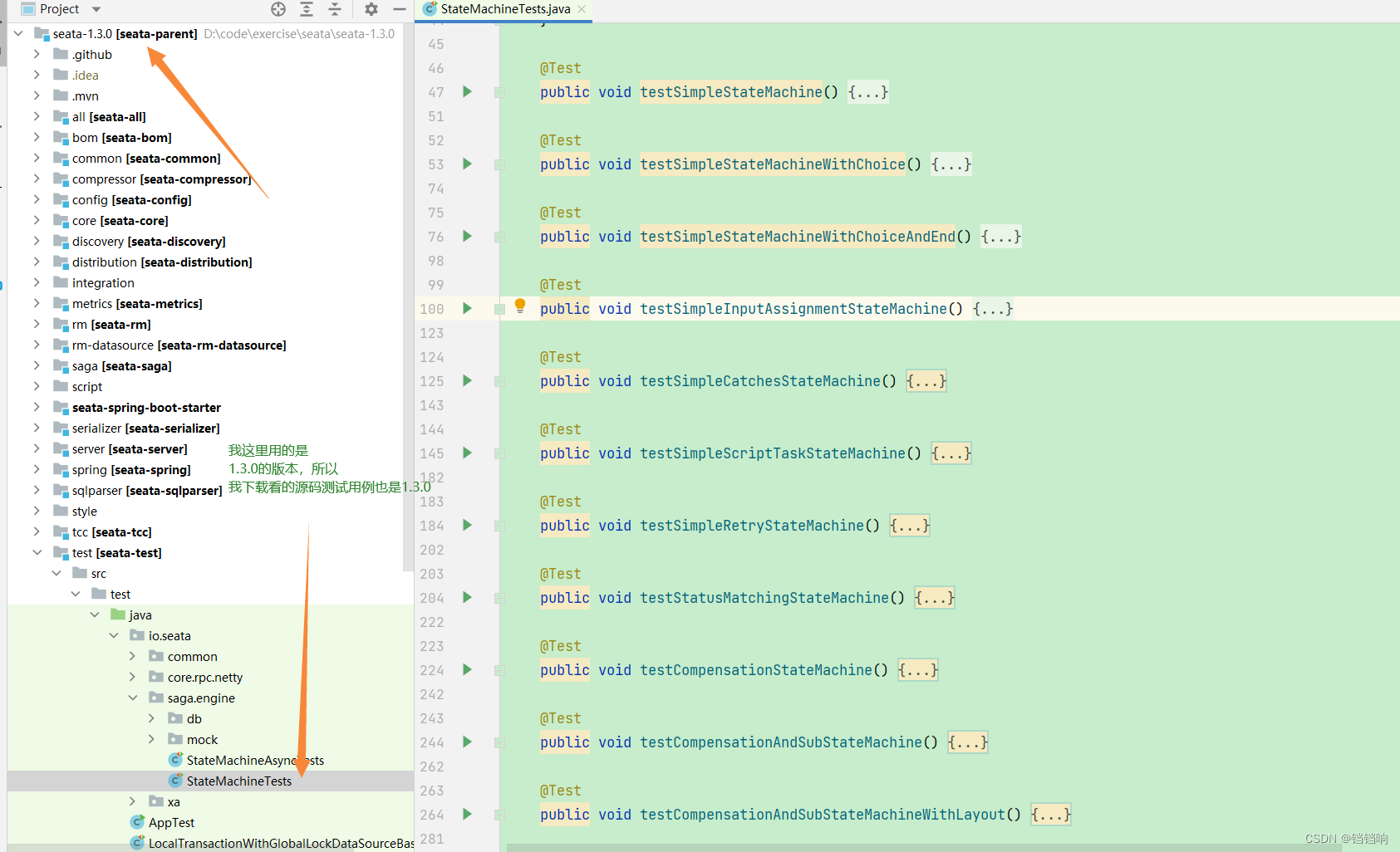
Task: Collapse the io.seata package chevron
Action: [x=114, y=635]
